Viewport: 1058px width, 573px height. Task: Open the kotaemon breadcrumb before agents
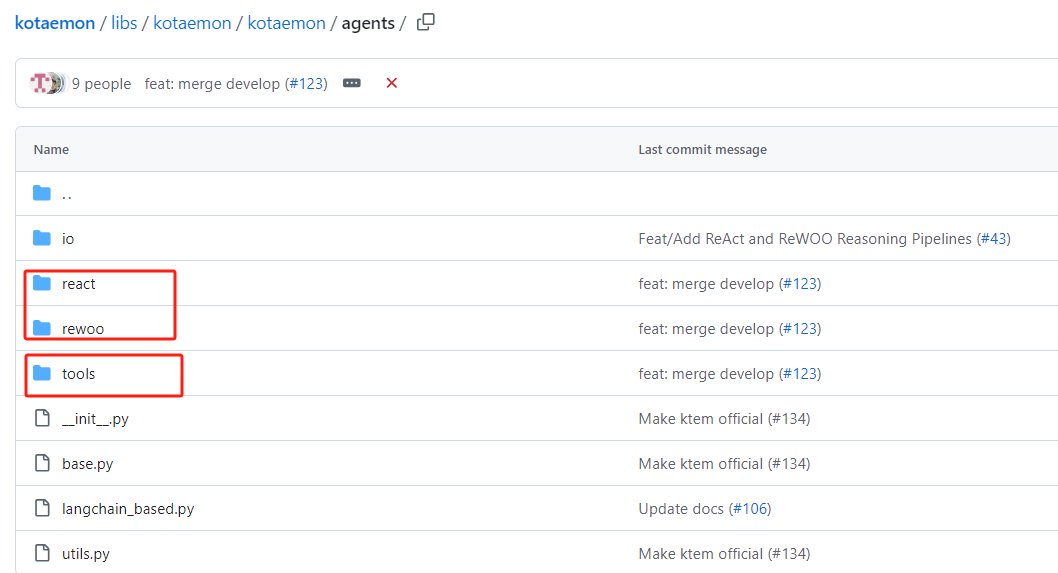coord(287,23)
